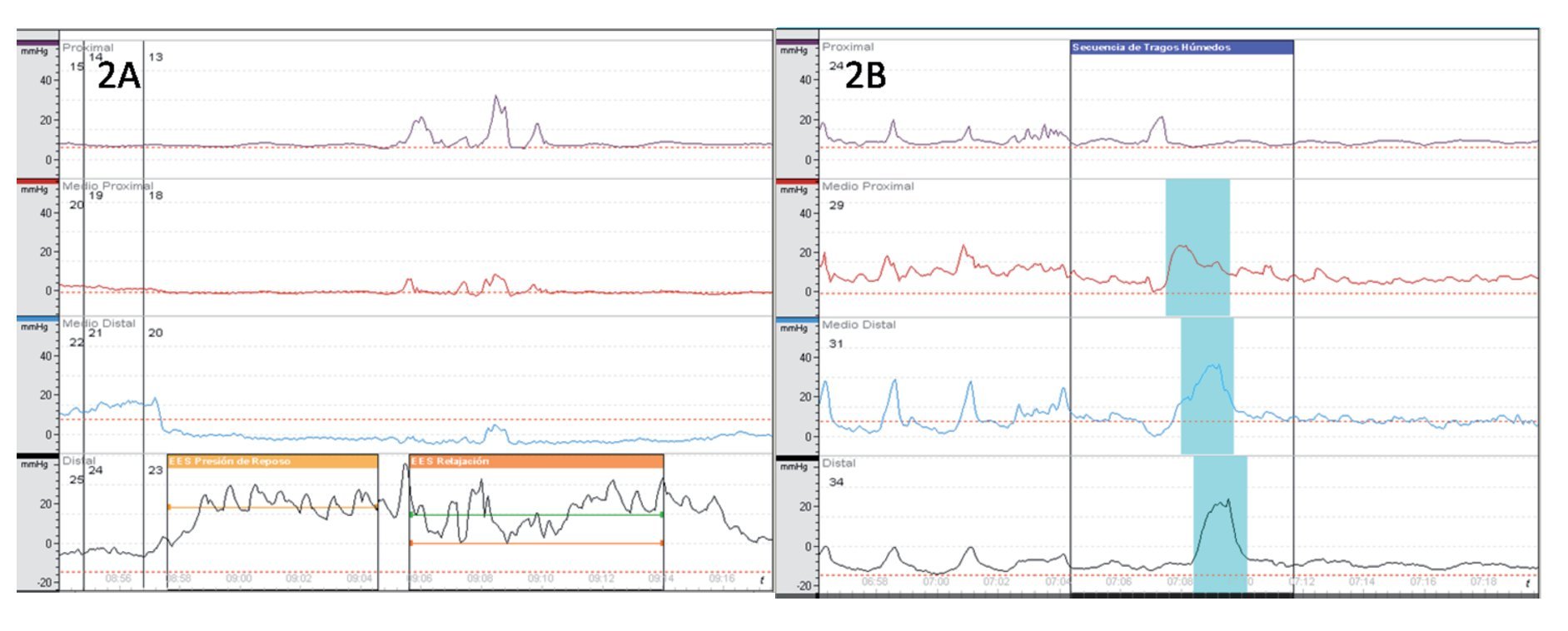This screenshot has height=631, width=1568.
Task: Select the Proximal channel label in panel 2A
Action: [x=87, y=47]
